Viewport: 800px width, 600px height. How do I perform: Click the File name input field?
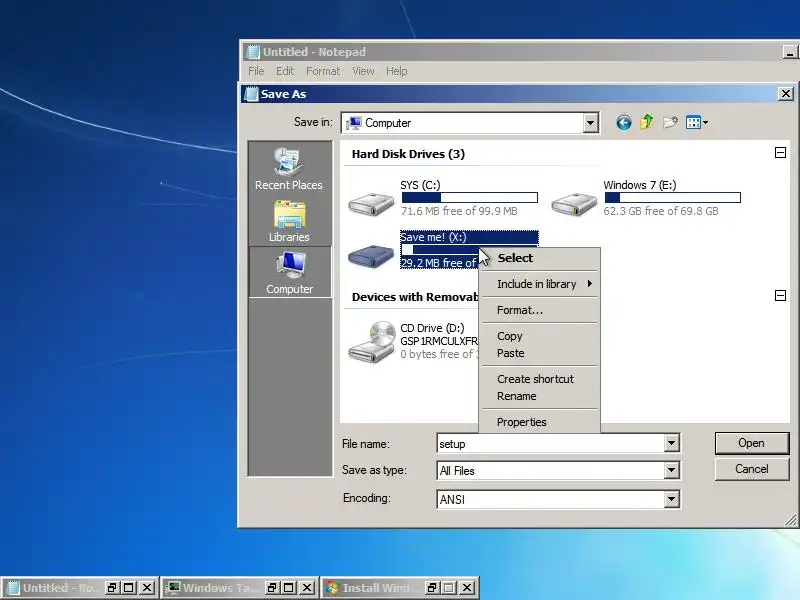(551, 443)
